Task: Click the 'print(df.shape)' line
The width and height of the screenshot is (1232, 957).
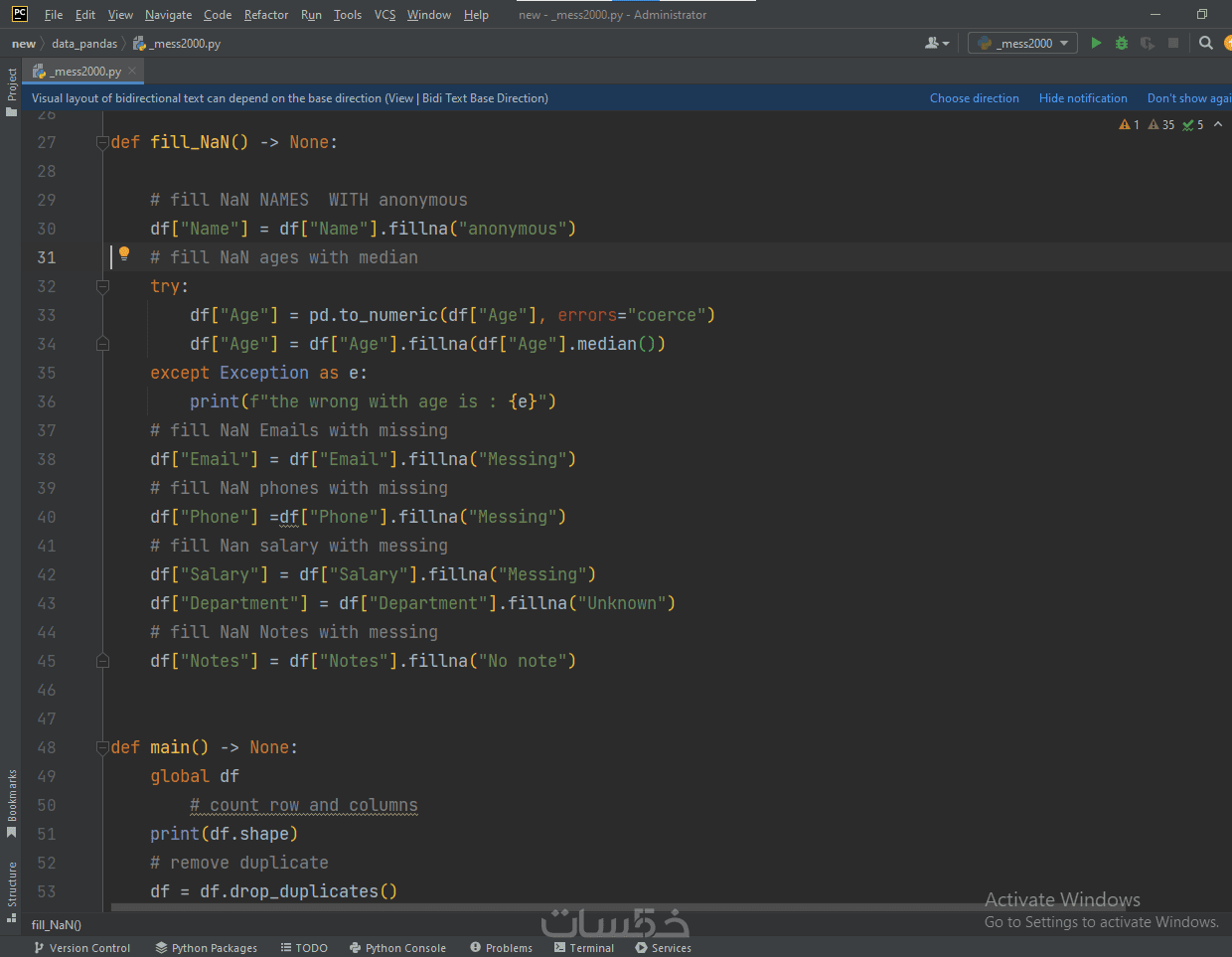Action: coord(224,834)
